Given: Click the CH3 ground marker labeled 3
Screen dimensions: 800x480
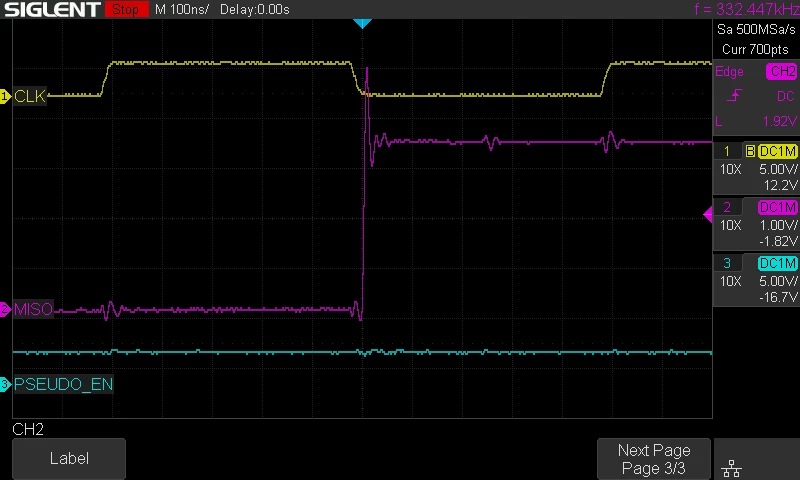Looking at the screenshot, I should coord(5,384).
